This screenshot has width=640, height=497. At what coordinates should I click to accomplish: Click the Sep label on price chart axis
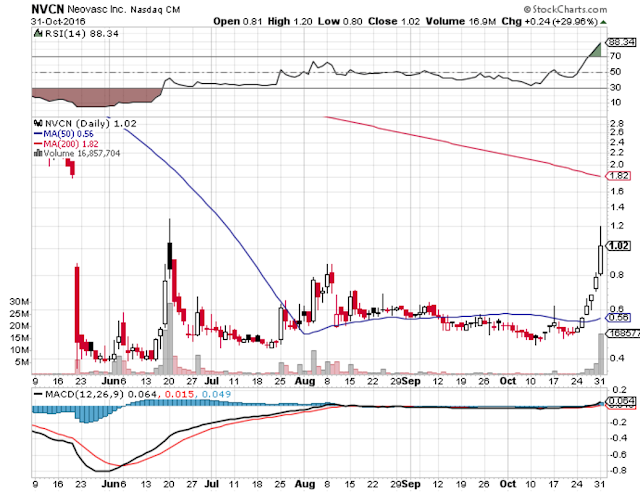[x=411, y=381]
